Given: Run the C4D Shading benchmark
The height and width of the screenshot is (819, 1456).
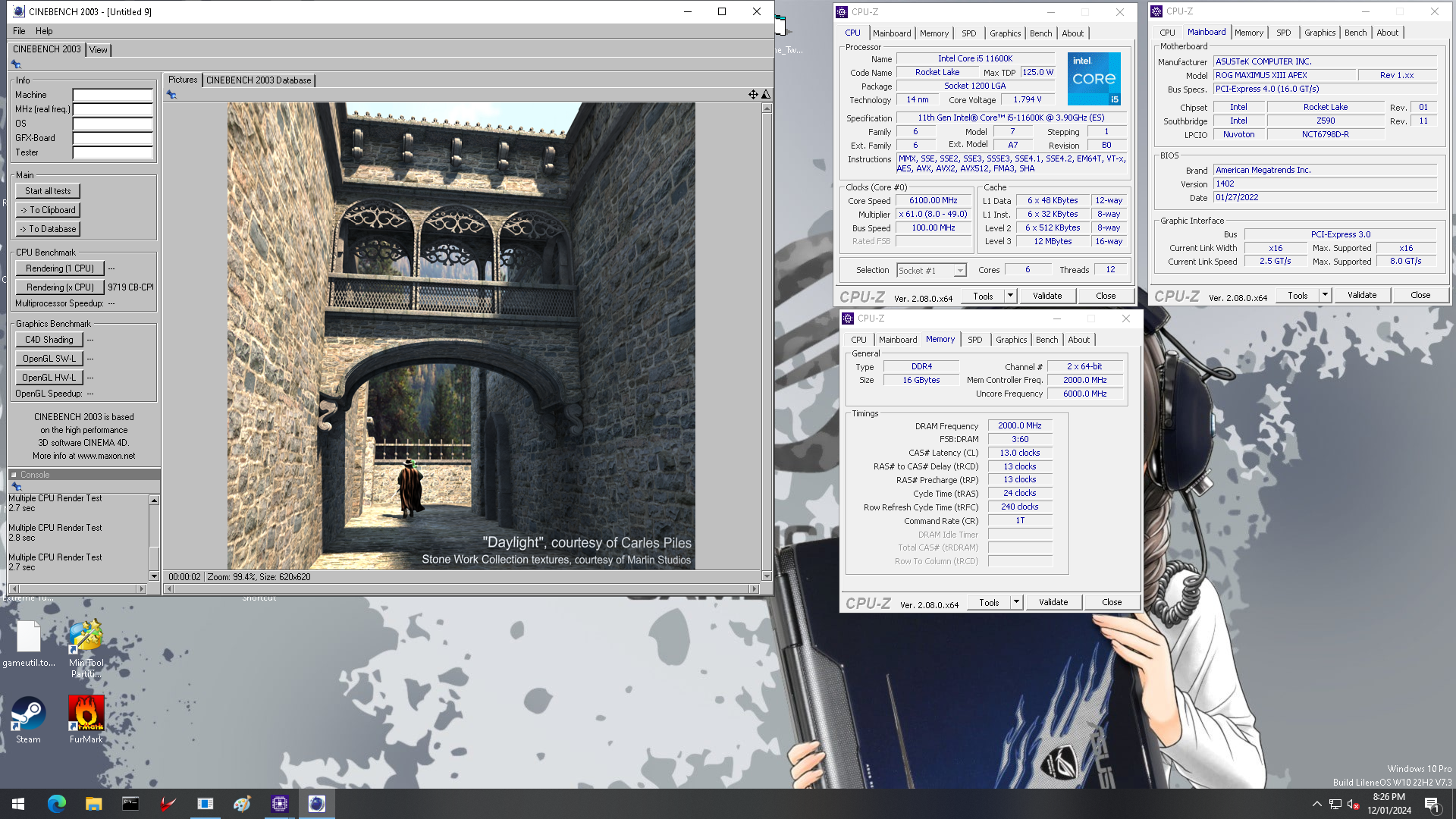Looking at the screenshot, I should pos(49,340).
